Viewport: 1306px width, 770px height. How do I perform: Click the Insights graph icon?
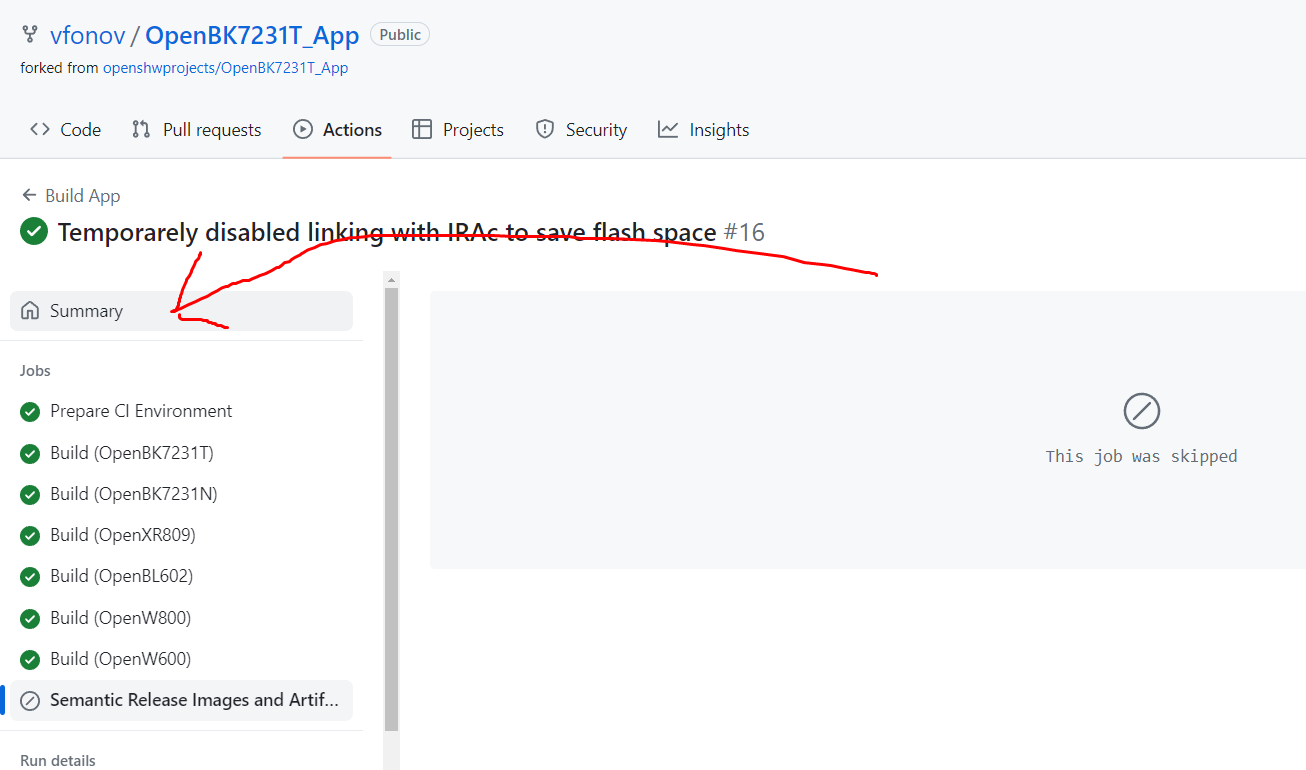(x=668, y=130)
